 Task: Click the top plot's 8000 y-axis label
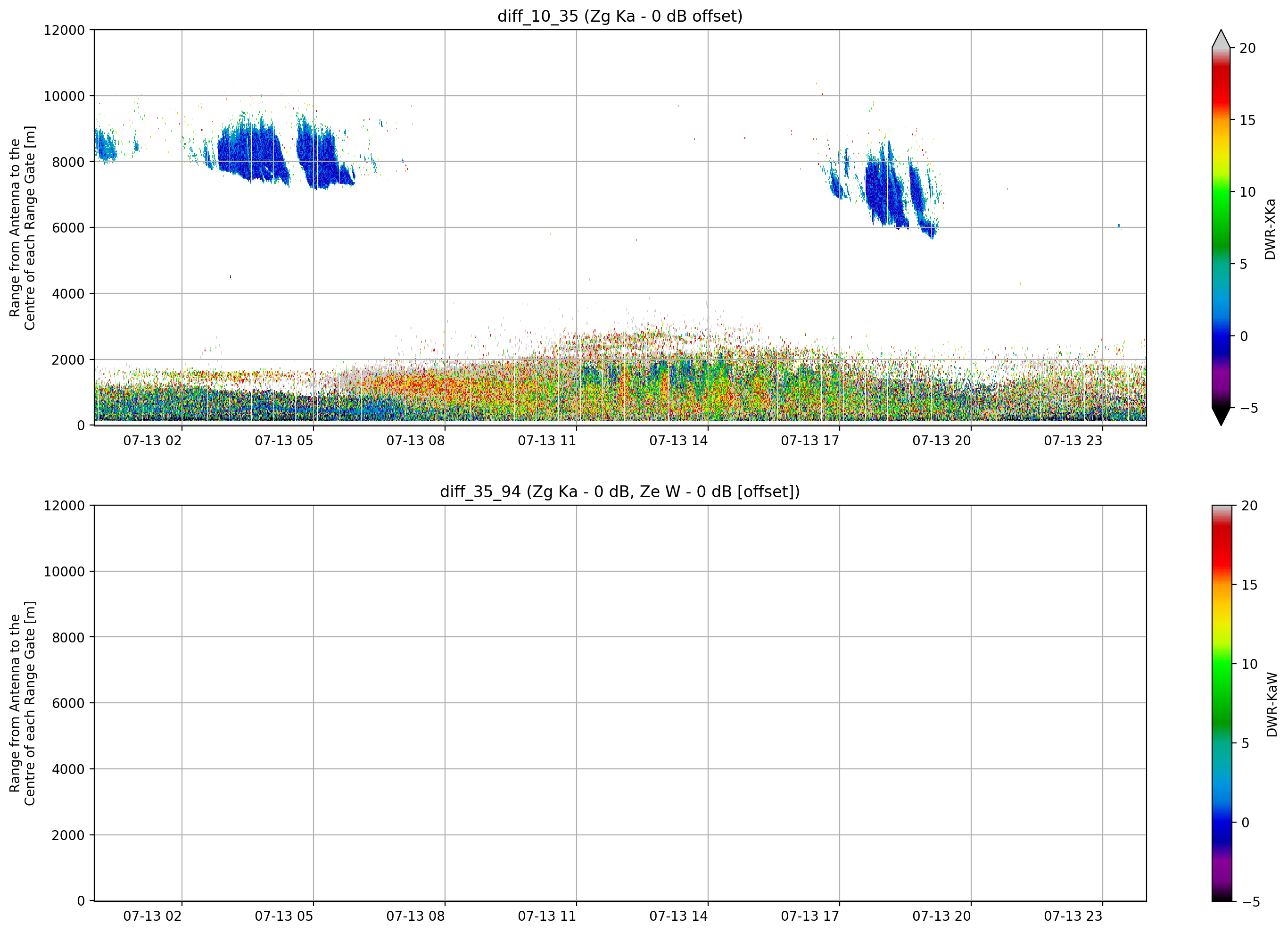tap(68, 162)
